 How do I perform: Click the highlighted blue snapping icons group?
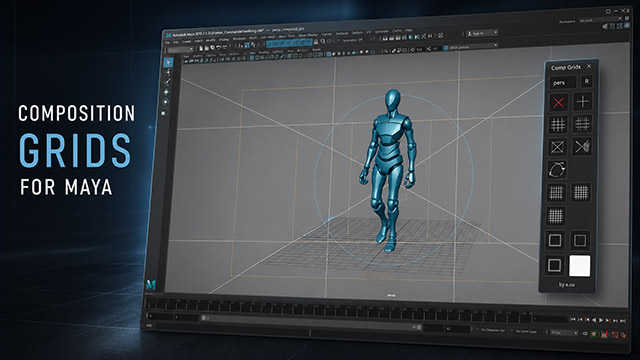click(289, 43)
